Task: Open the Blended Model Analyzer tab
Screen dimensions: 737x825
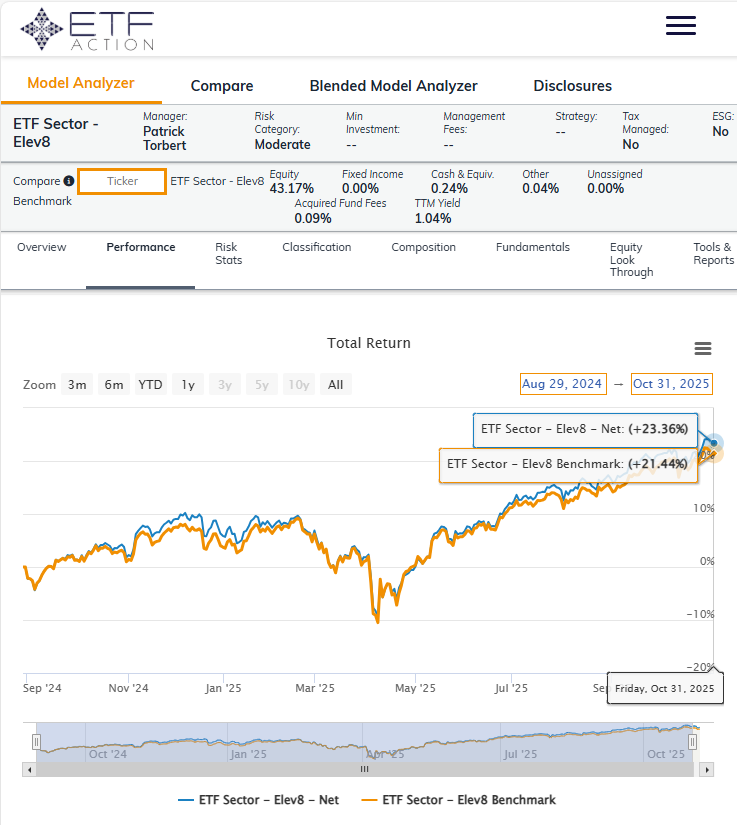Action: pos(393,86)
